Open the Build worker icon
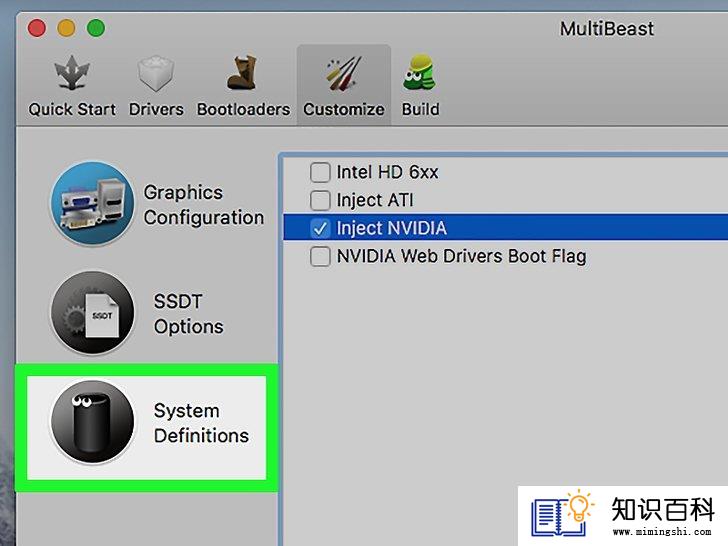Image resolution: width=728 pixels, height=546 pixels. point(420,72)
